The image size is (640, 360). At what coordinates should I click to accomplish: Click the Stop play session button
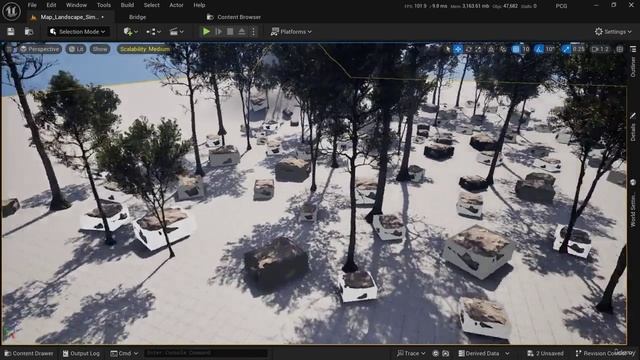[230, 31]
